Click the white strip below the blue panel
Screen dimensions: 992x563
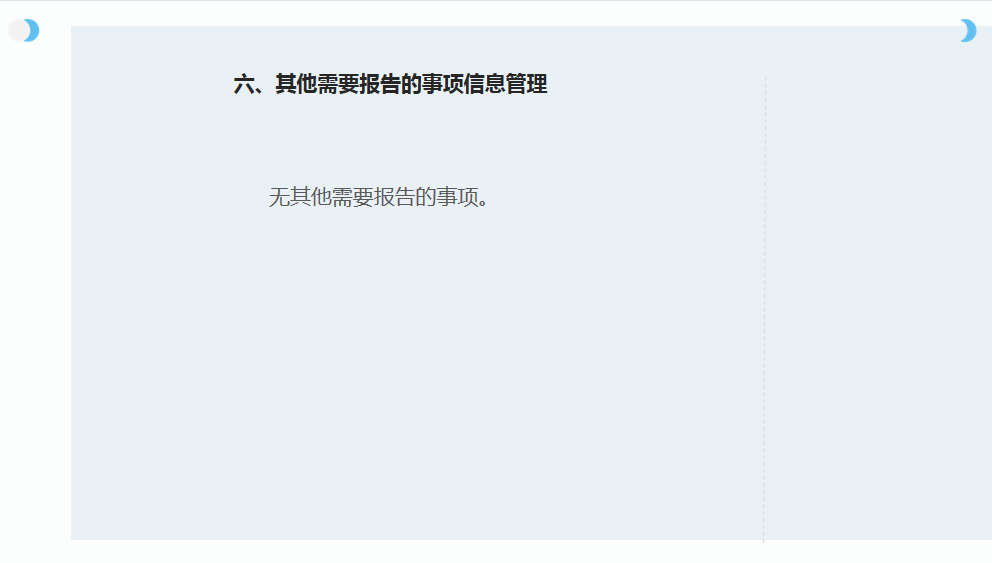(496, 552)
